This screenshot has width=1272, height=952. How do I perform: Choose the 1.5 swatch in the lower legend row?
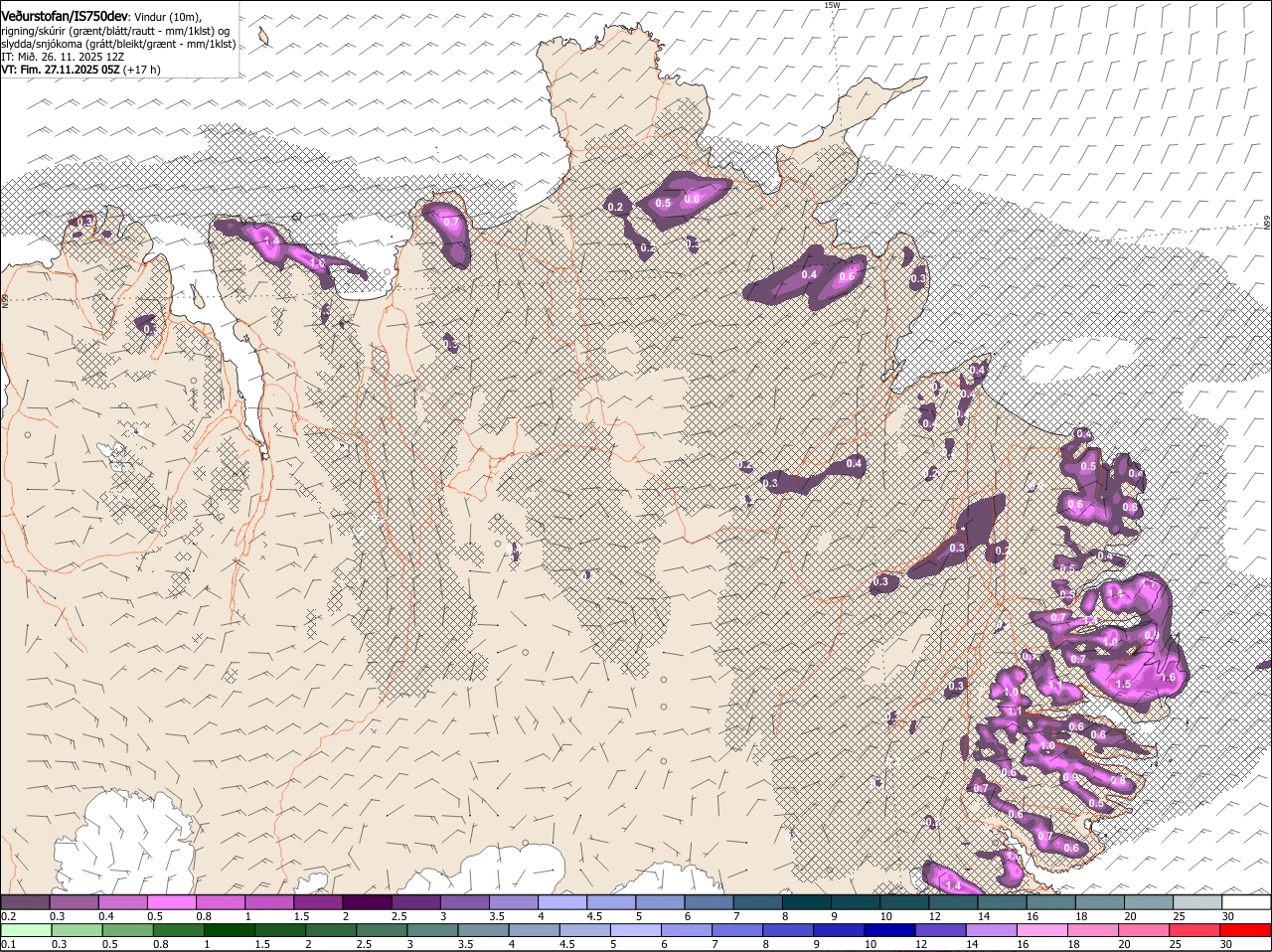279,930
